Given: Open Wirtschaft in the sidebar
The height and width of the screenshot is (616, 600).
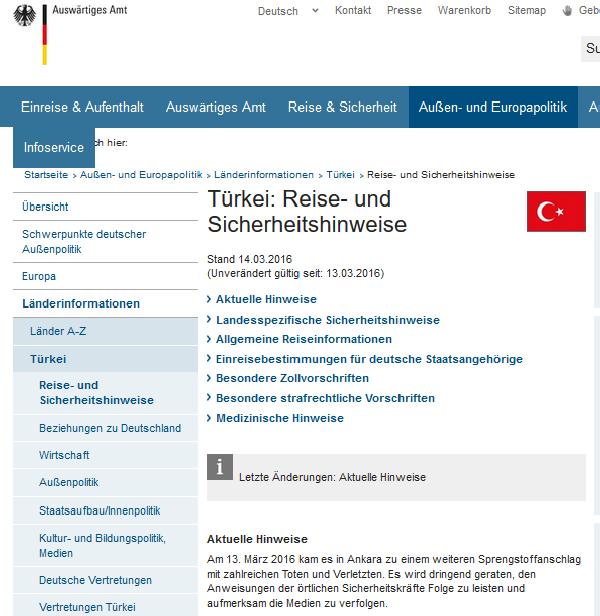Looking at the screenshot, I should tap(105, 455).
